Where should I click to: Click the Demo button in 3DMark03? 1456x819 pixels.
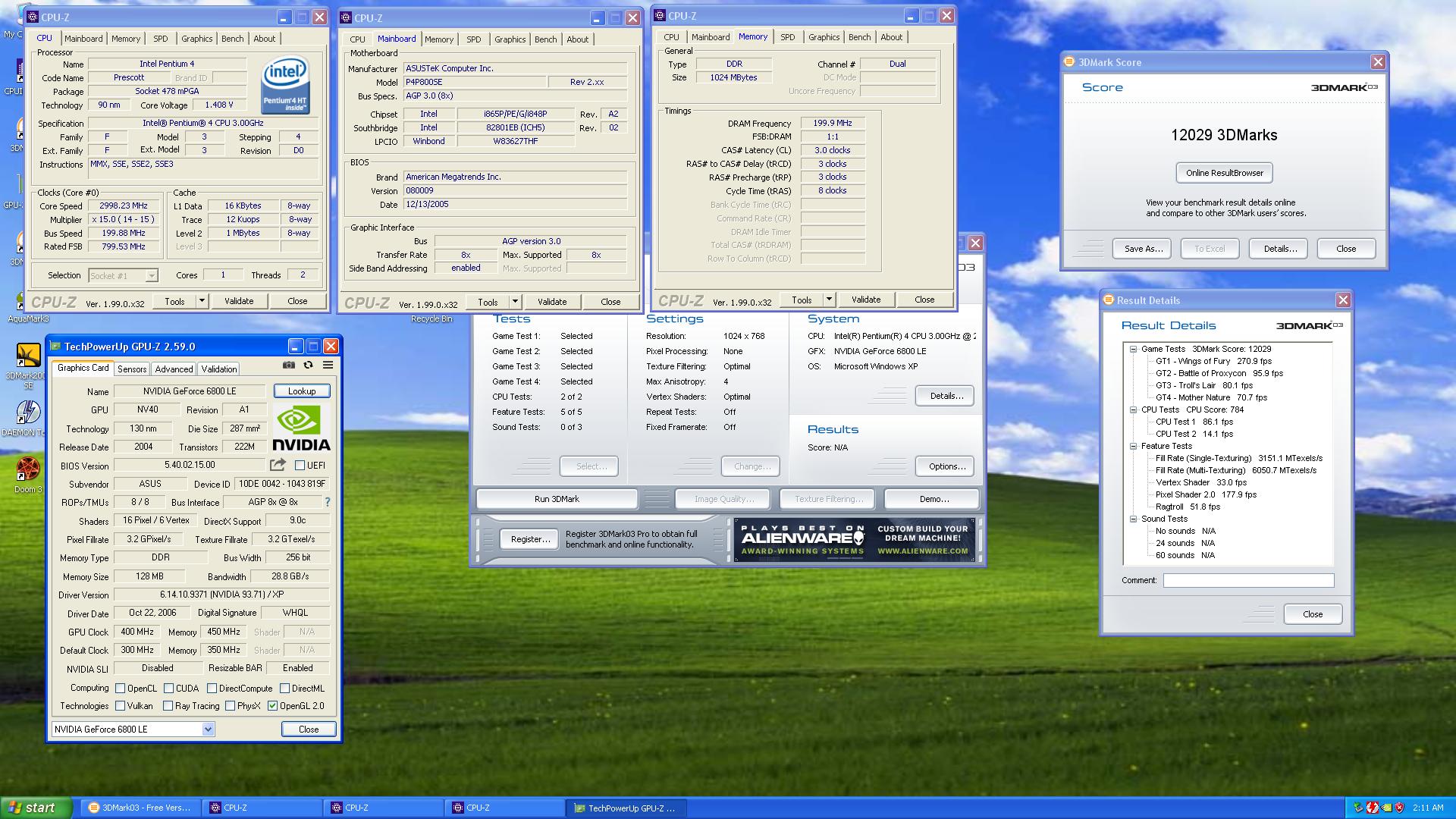click(x=934, y=499)
